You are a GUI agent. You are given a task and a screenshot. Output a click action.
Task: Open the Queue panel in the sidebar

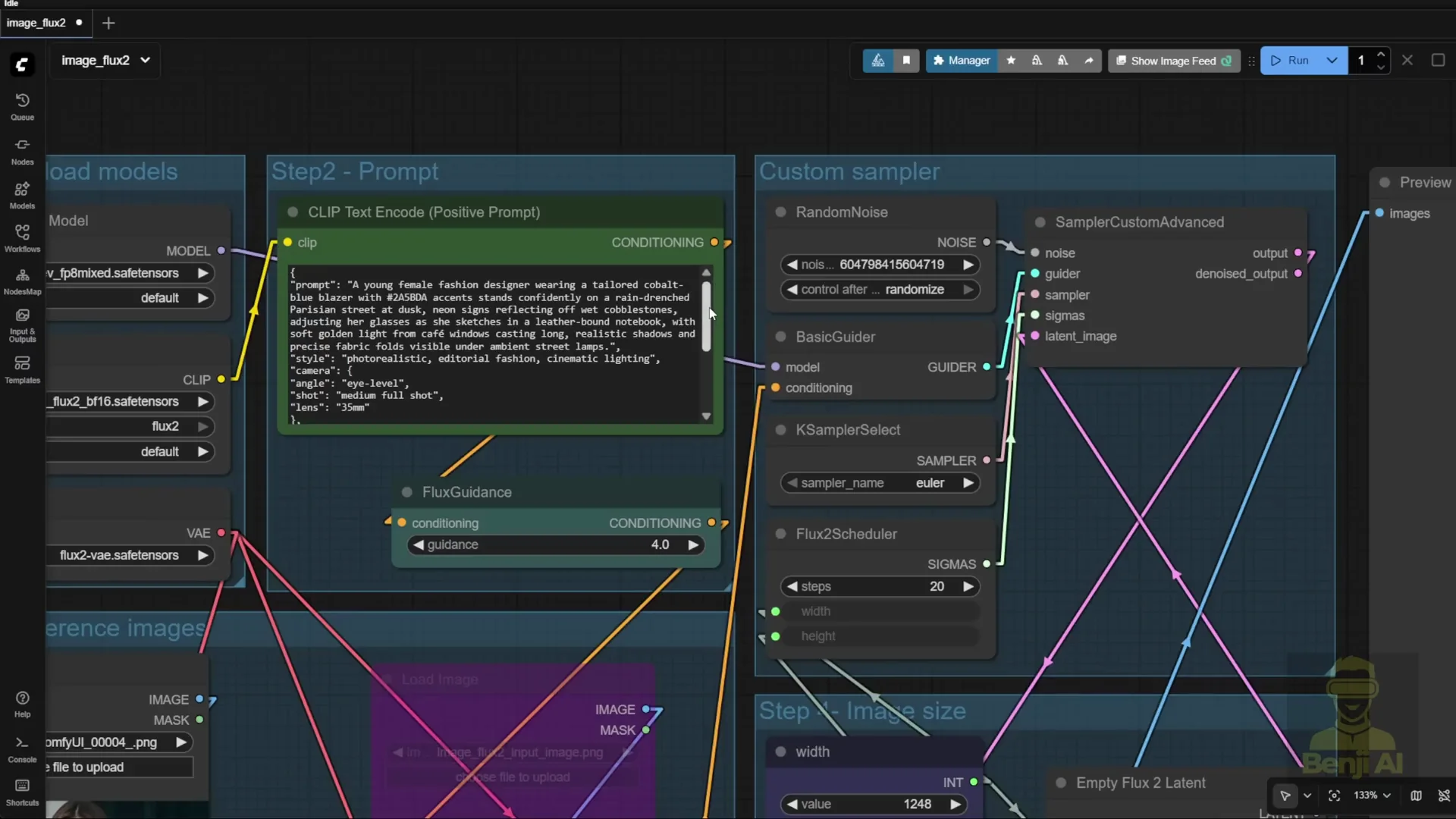[x=22, y=106]
